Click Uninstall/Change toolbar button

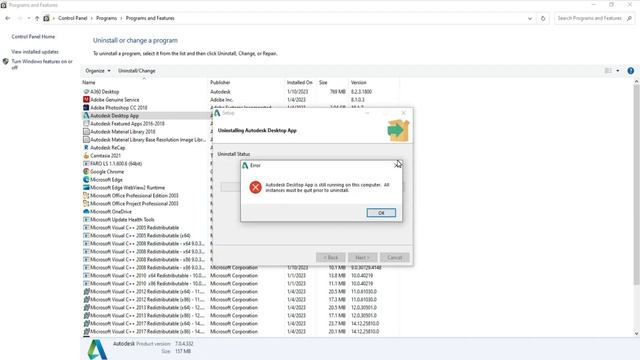coord(137,71)
